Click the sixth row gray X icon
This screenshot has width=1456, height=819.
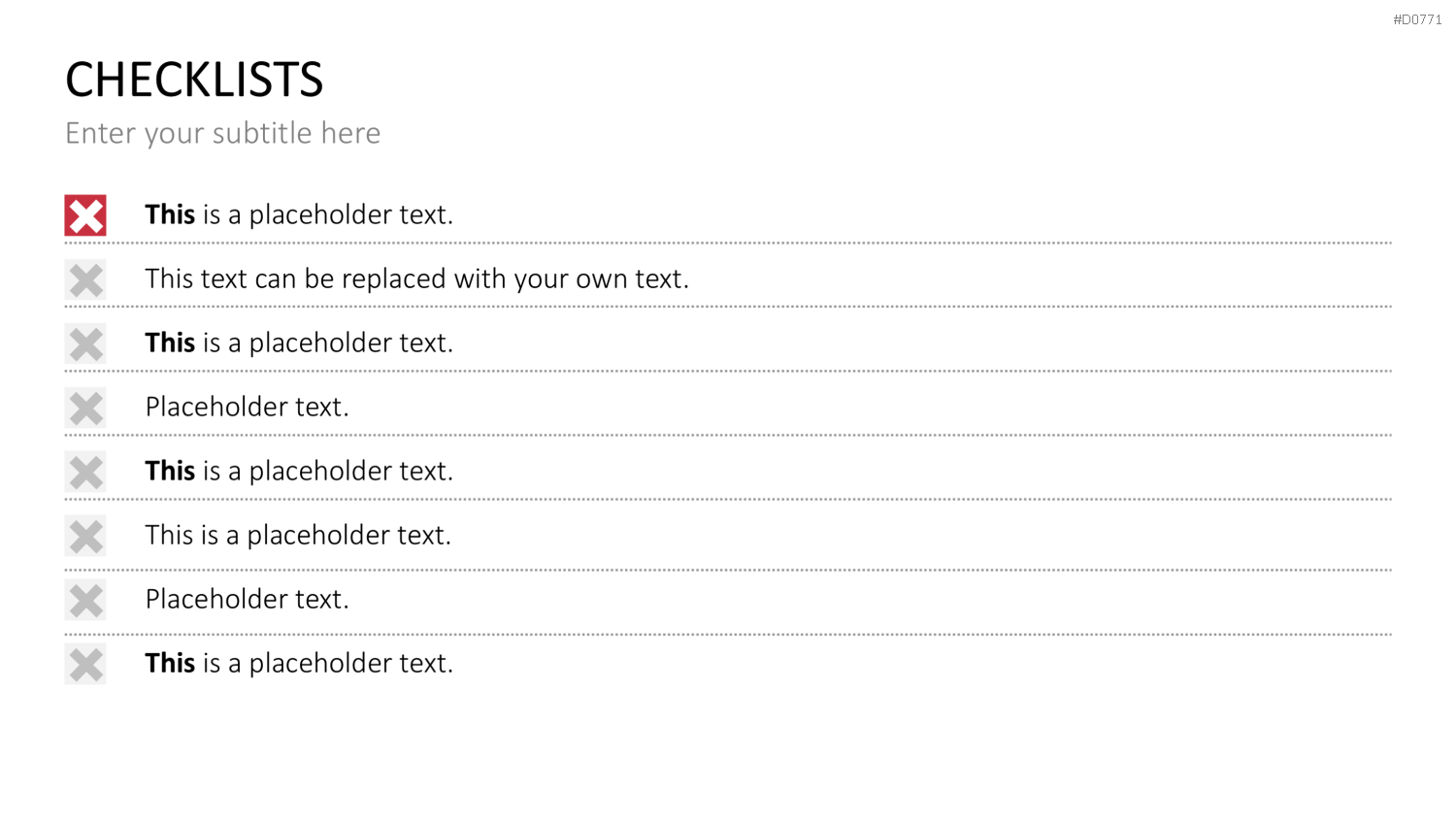click(x=85, y=536)
